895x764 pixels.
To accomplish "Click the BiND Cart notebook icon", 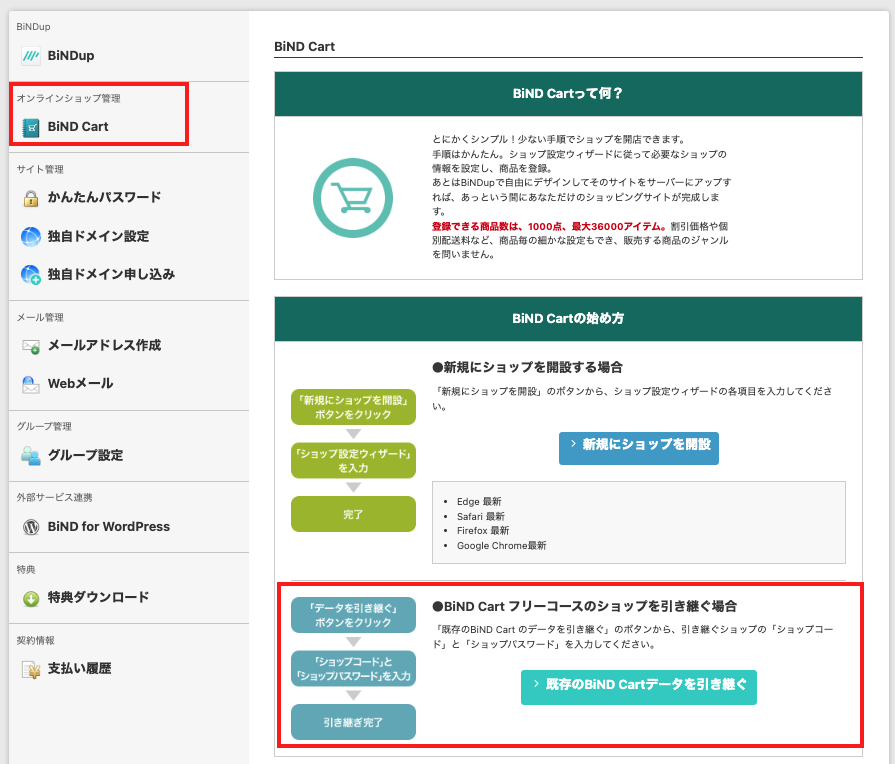I will point(31,127).
